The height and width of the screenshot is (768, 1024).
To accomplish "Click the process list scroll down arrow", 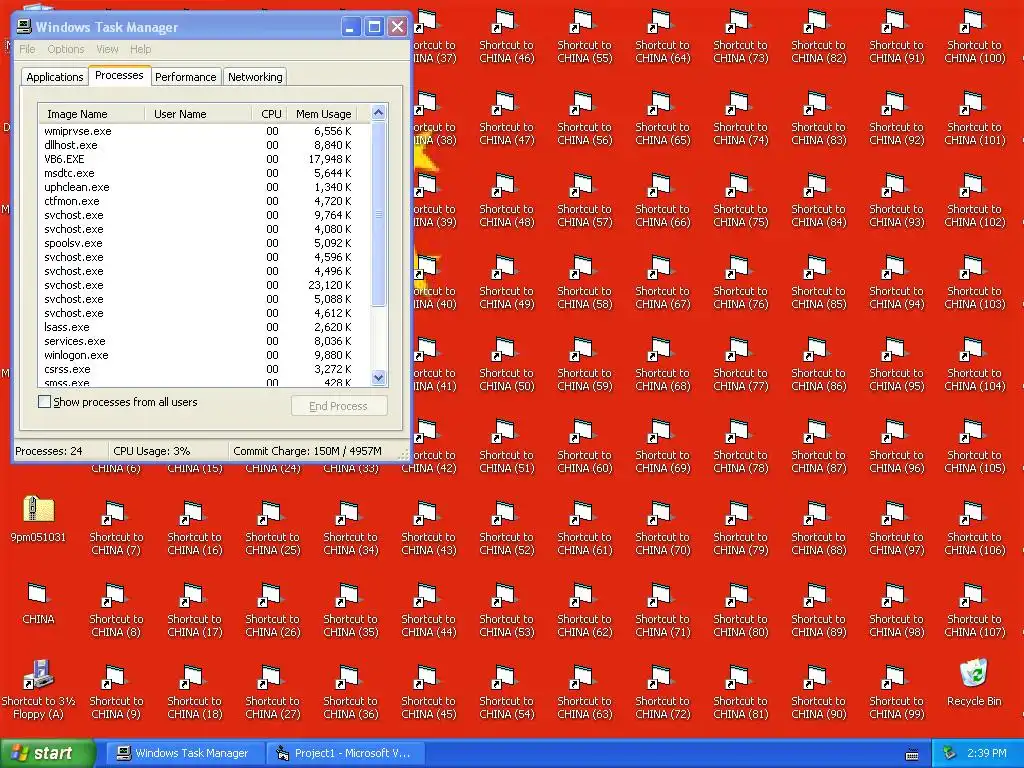I will 378,377.
